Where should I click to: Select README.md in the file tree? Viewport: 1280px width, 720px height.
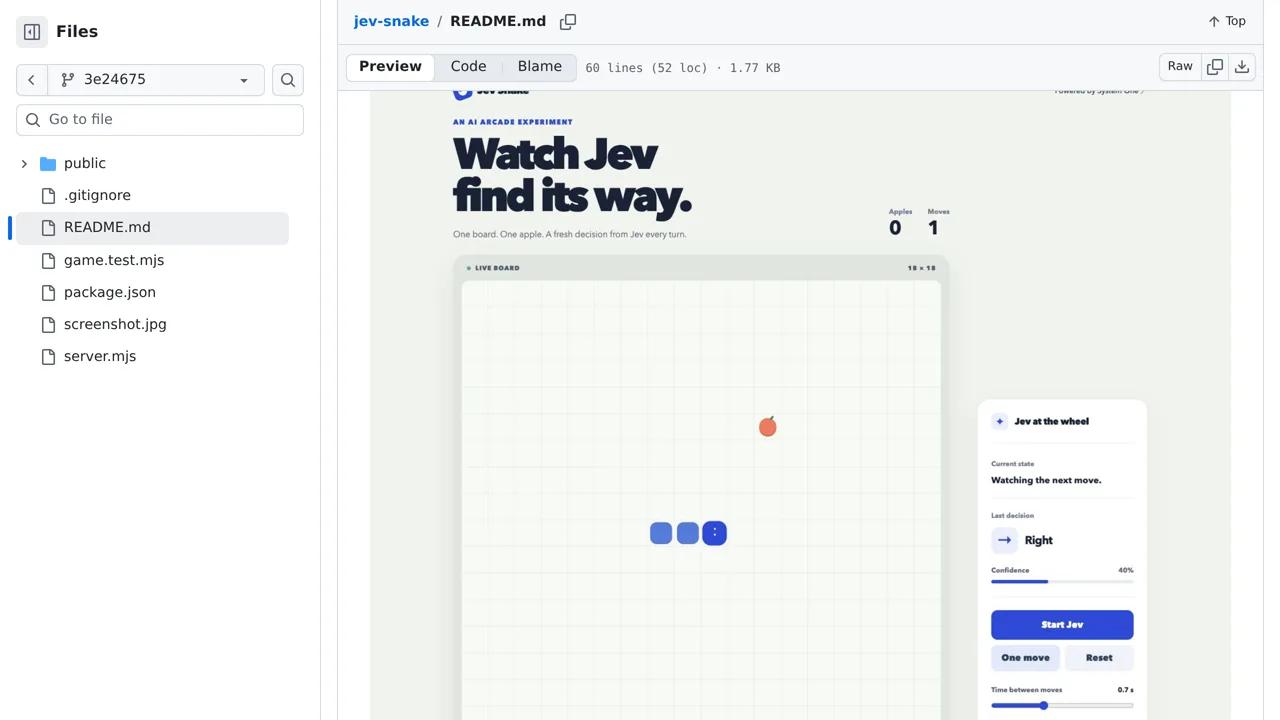(x=152, y=227)
